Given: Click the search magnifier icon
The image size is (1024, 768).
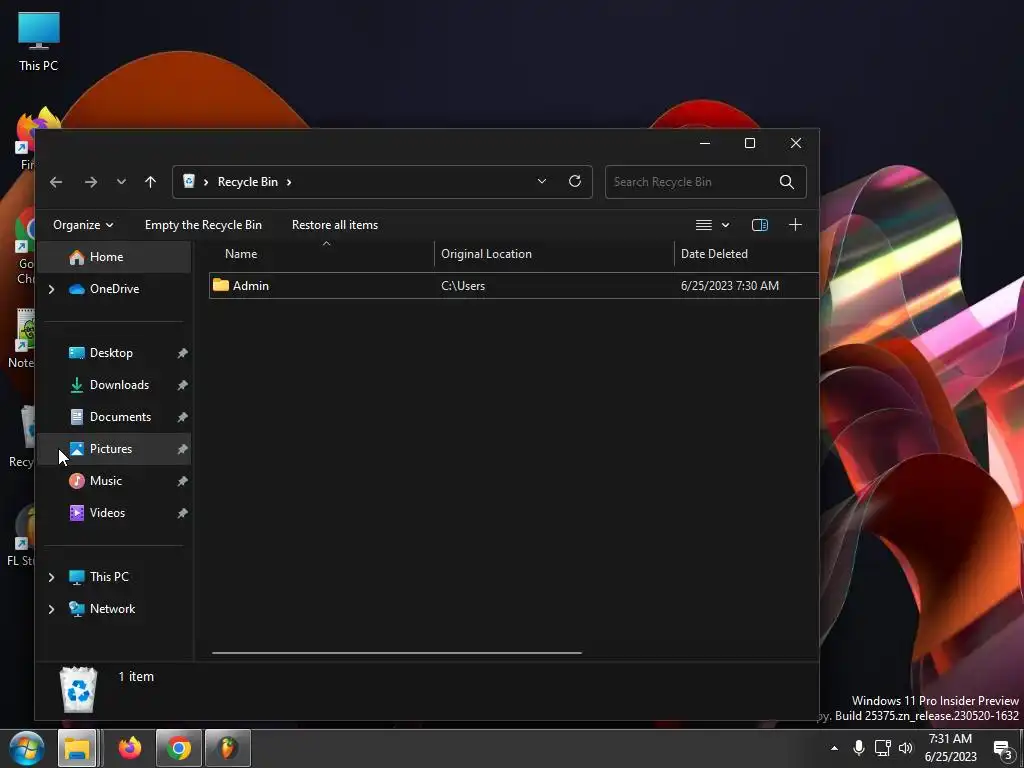Looking at the screenshot, I should click(787, 182).
